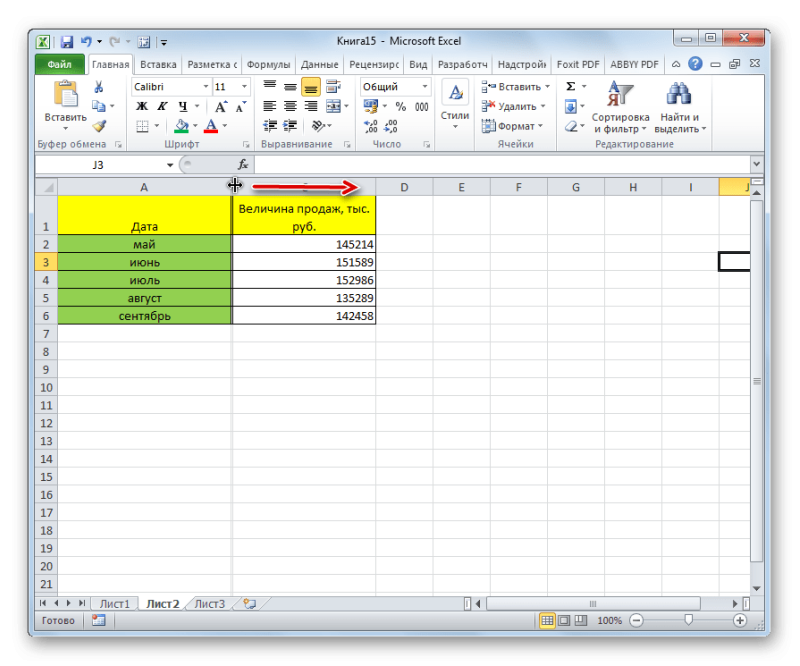Decrease decimal places
Viewport: 800px width, 666px height.
pos(391,126)
